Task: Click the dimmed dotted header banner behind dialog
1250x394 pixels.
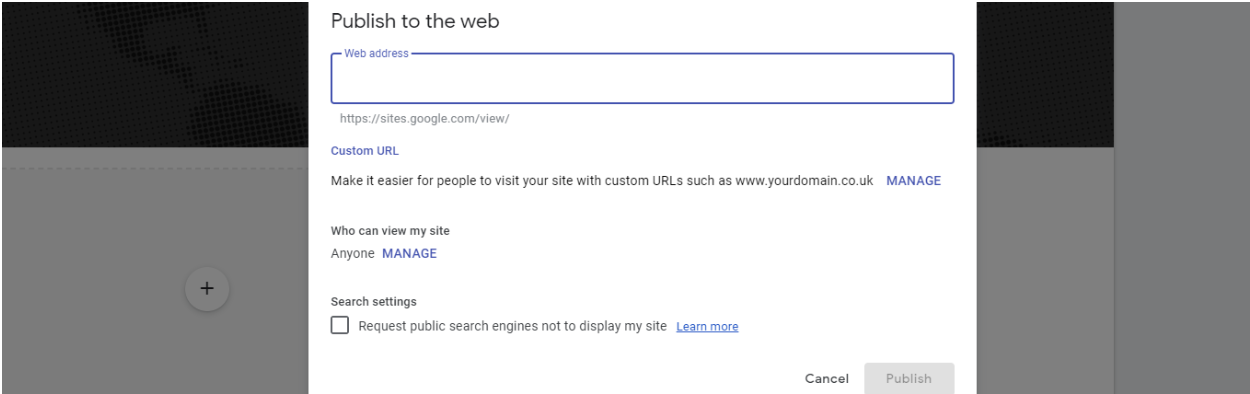Action: [x=154, y=74]
